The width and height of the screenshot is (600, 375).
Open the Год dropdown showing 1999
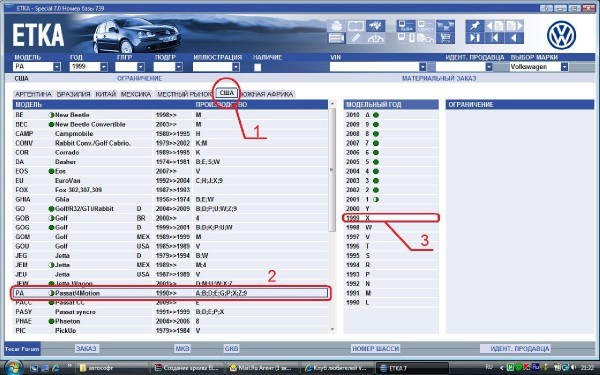(104, 67)
